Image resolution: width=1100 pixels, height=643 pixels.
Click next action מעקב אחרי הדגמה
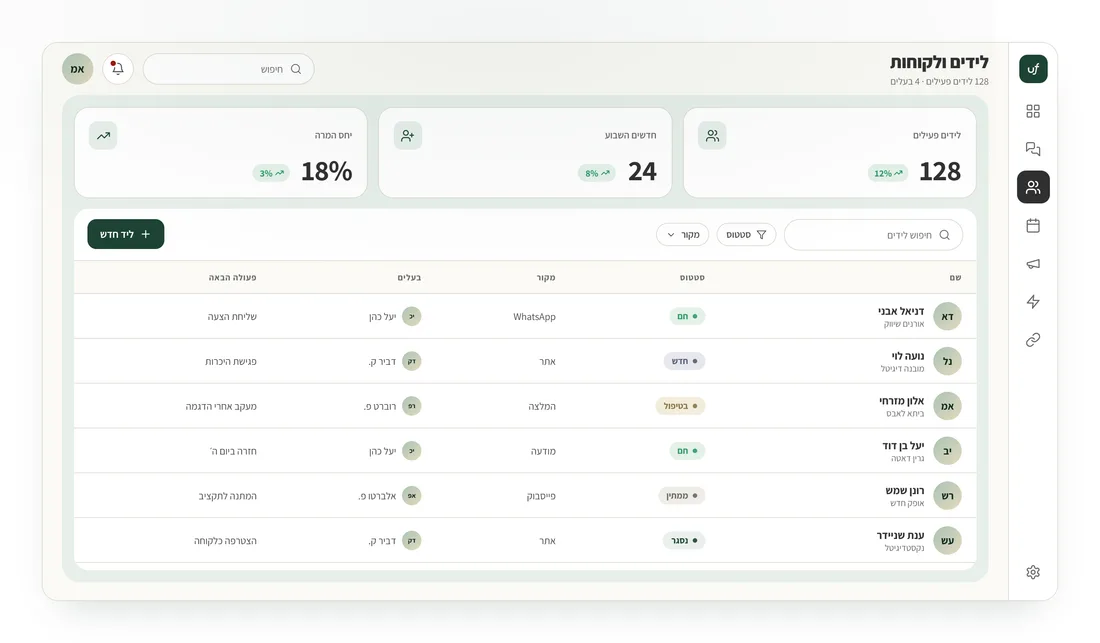pos(221,407)
